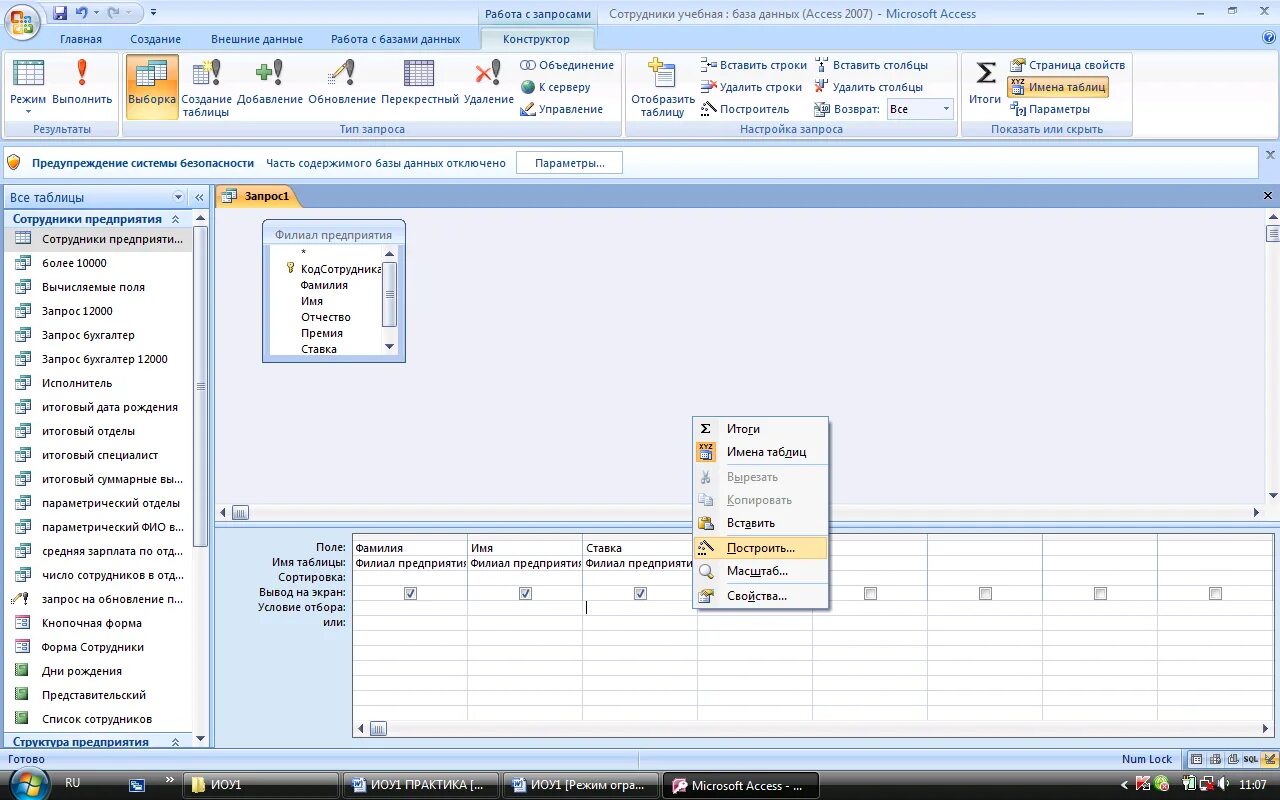Choose Создание таблицы query type

(207, 87)
